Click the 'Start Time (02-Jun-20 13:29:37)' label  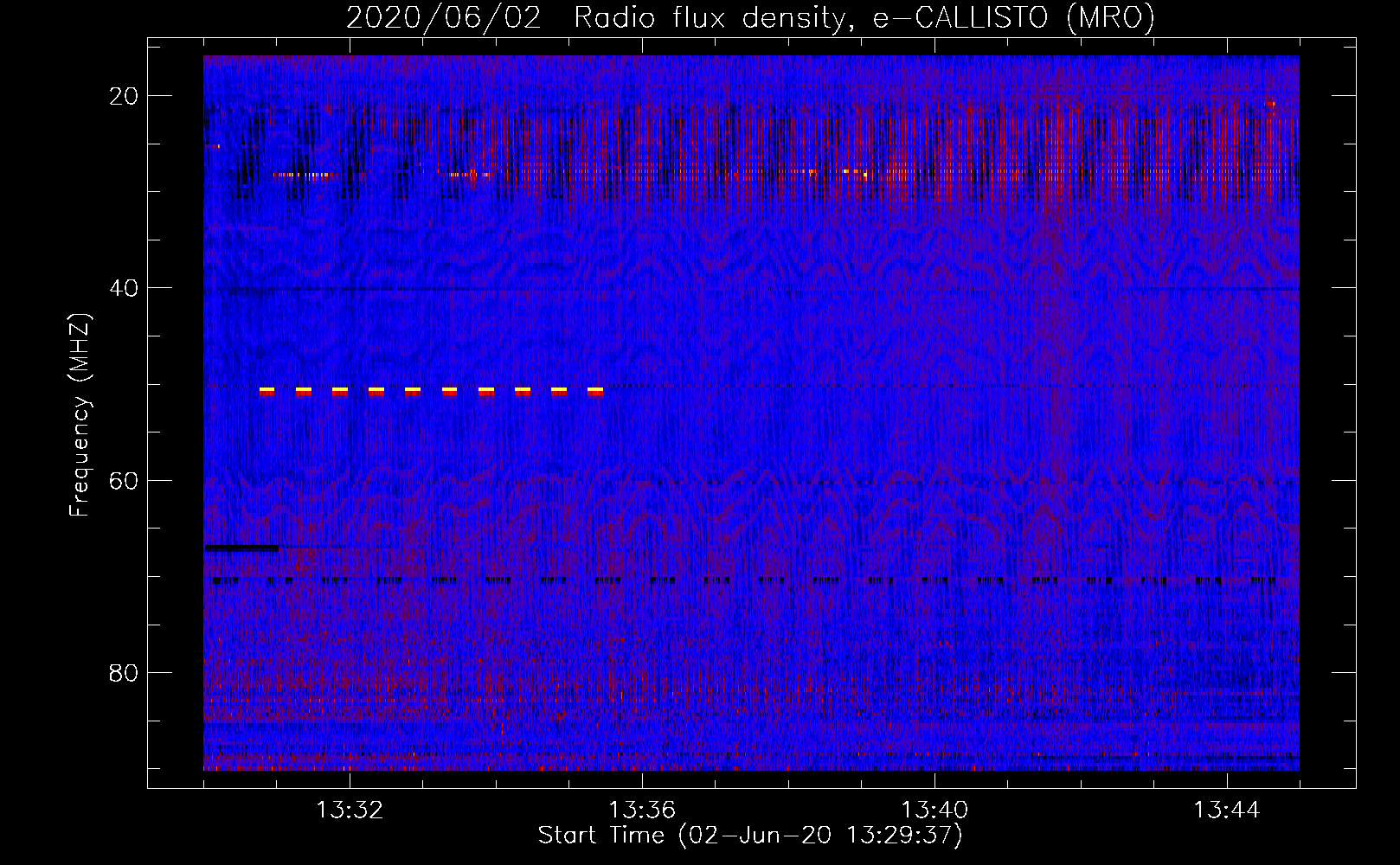(750, 836)
